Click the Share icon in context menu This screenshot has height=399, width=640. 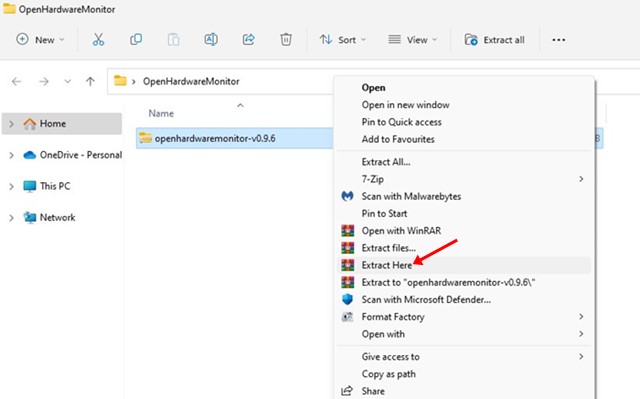[x=347, y=390]
